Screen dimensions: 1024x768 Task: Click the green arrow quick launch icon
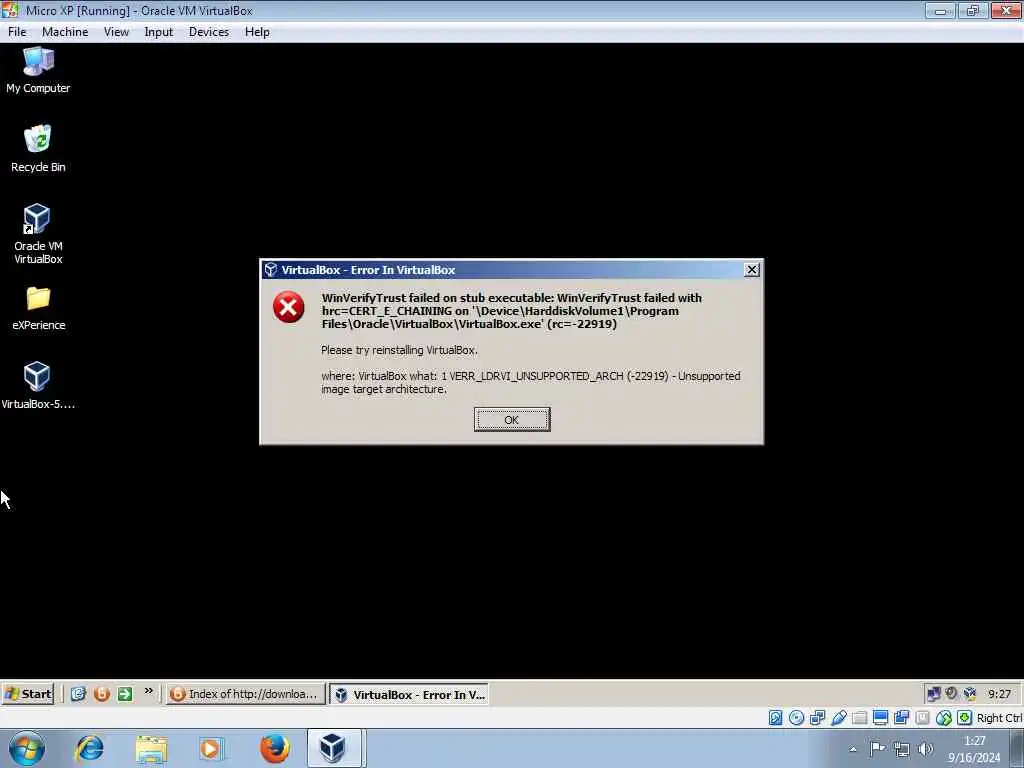point(125,694)
